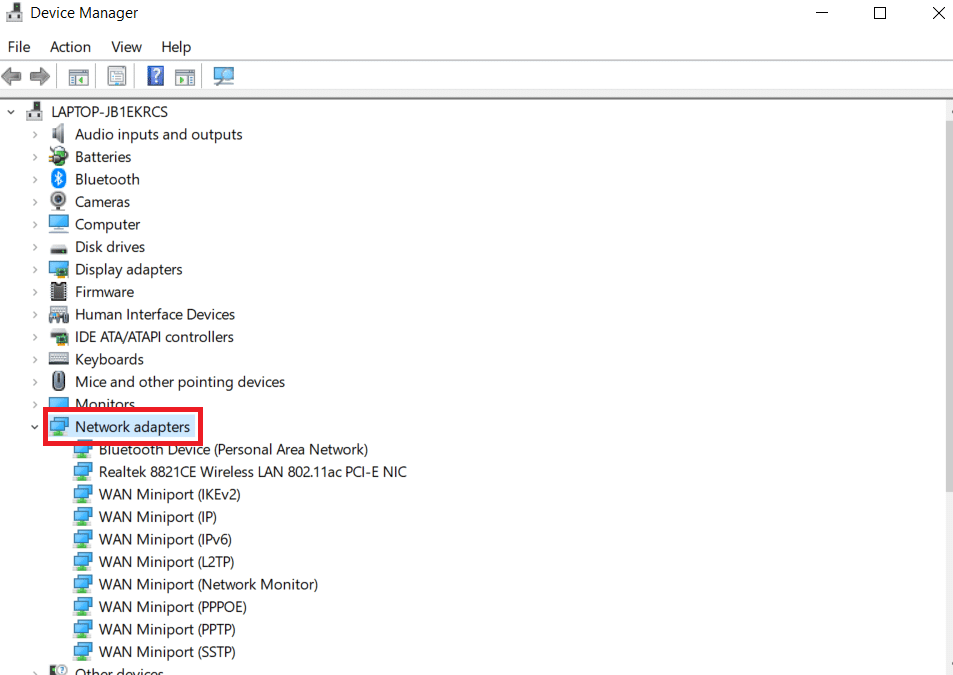Image resolution: width=953 pixels, height=675 pixels.
Task: Click the IDE ATA/ATAPI controllers icon
Action: [x=59, y=337]
